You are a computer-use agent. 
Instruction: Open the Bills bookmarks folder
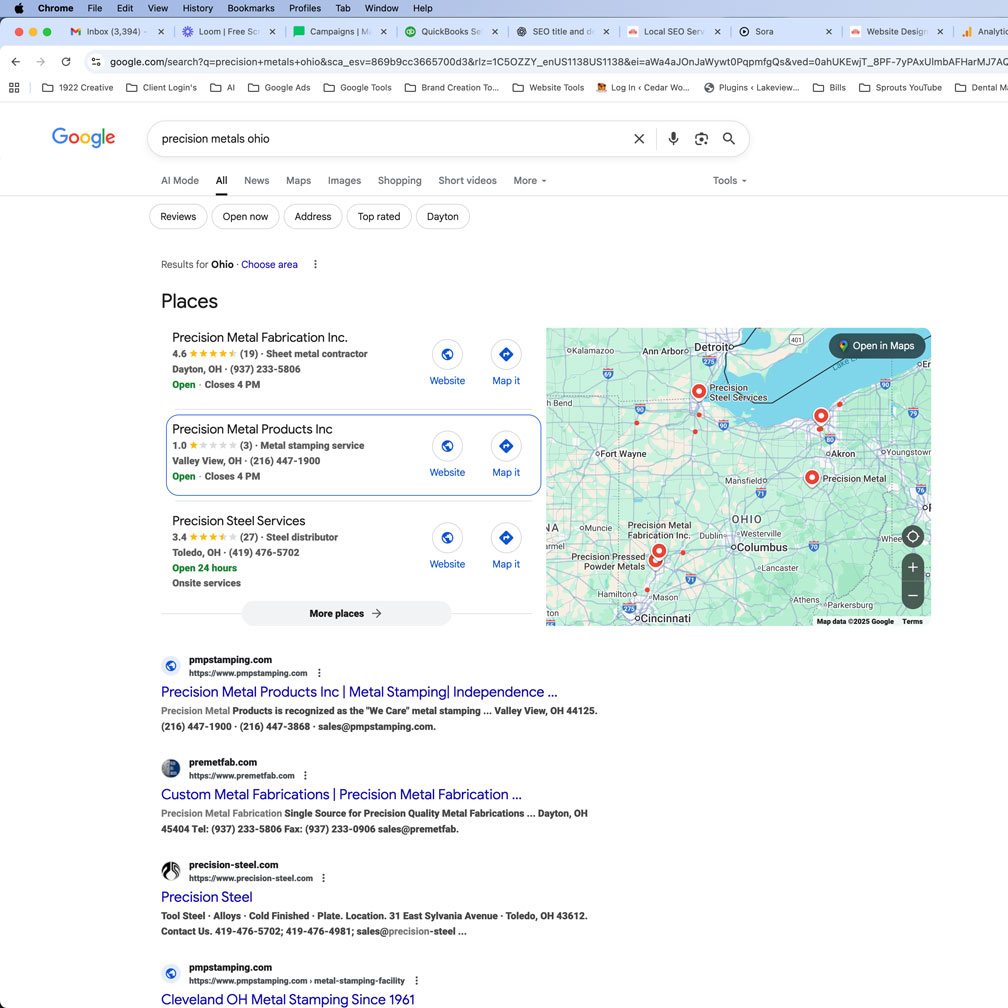pyautogui.click(x=829, y=87)
